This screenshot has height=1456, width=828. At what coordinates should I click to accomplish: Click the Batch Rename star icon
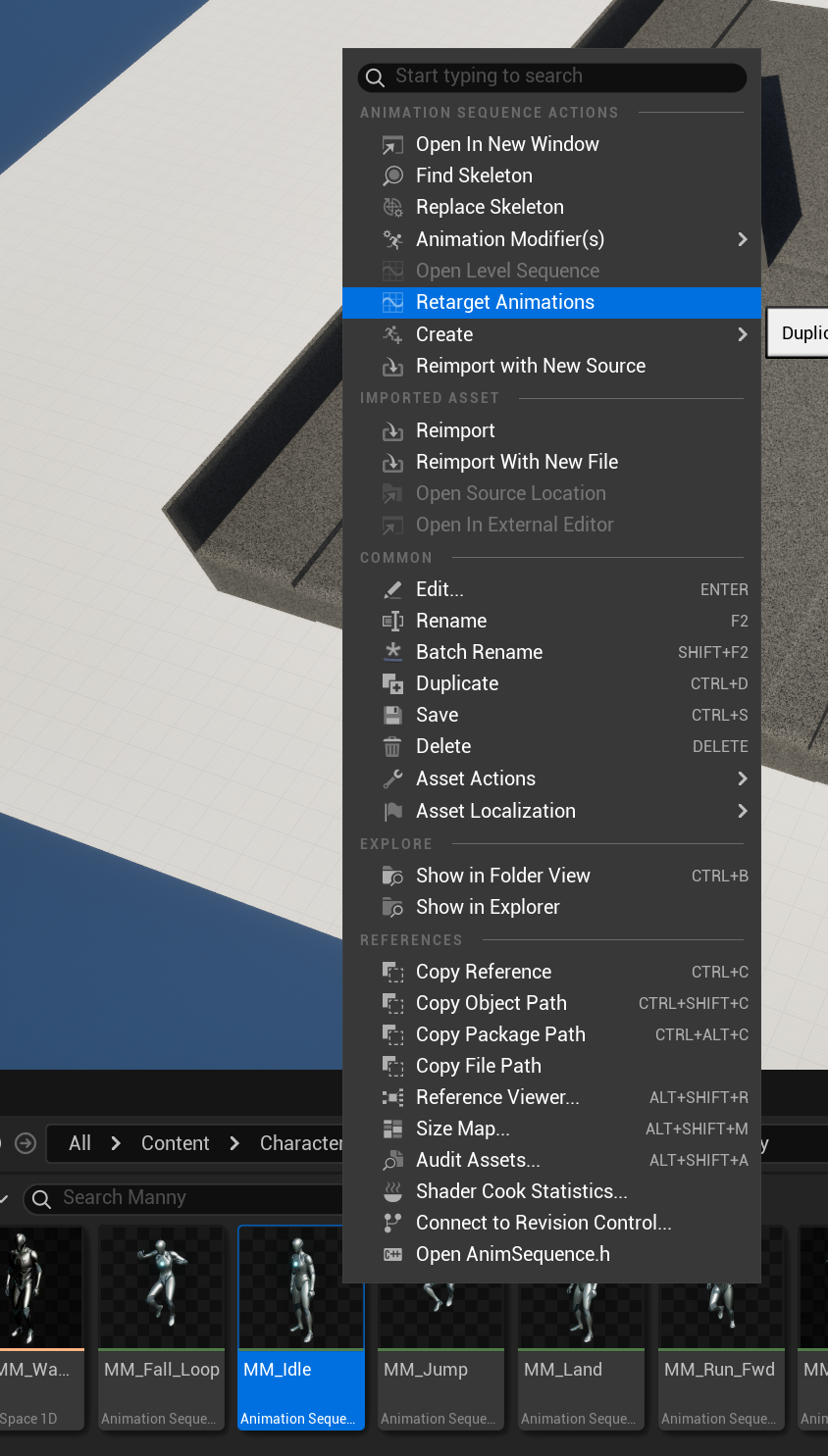(x=392, y=653)
